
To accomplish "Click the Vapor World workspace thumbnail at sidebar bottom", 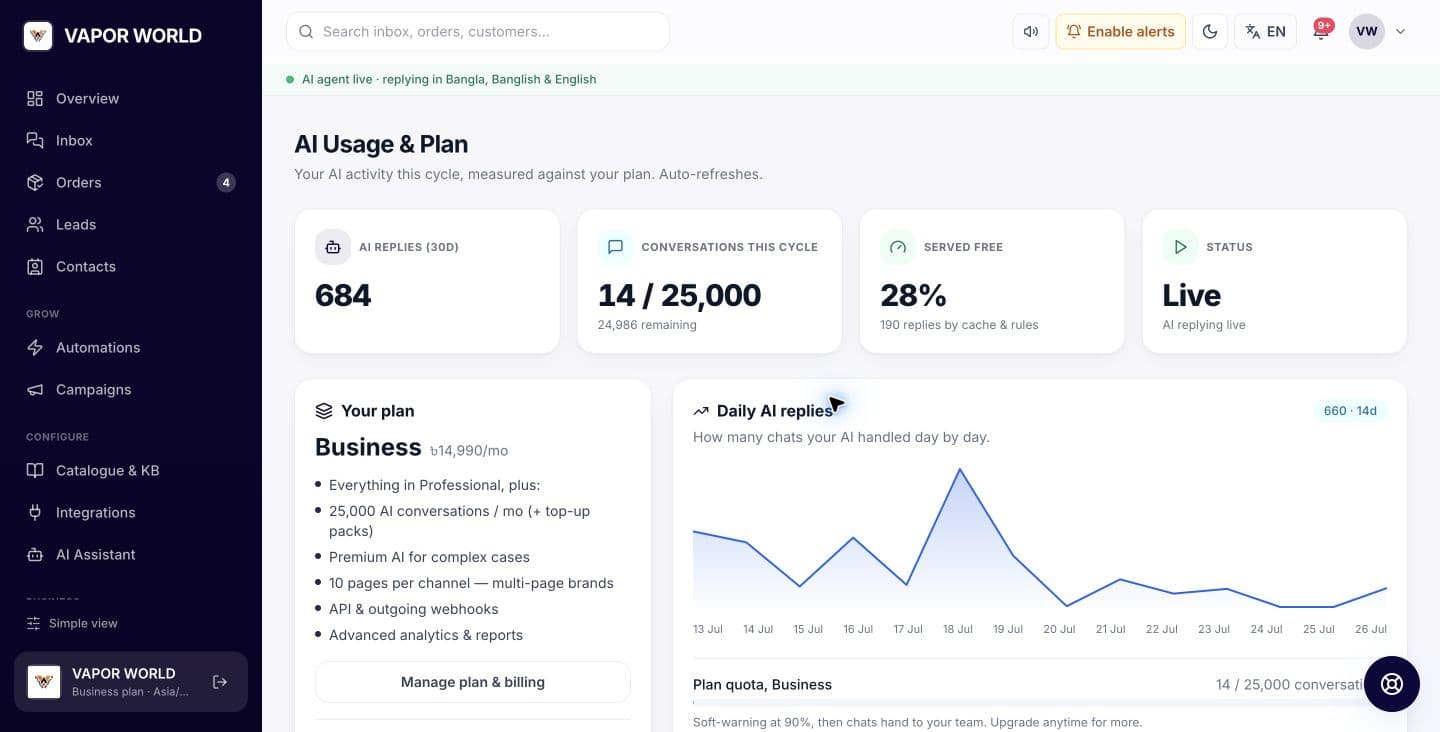I will pos(44,682).
